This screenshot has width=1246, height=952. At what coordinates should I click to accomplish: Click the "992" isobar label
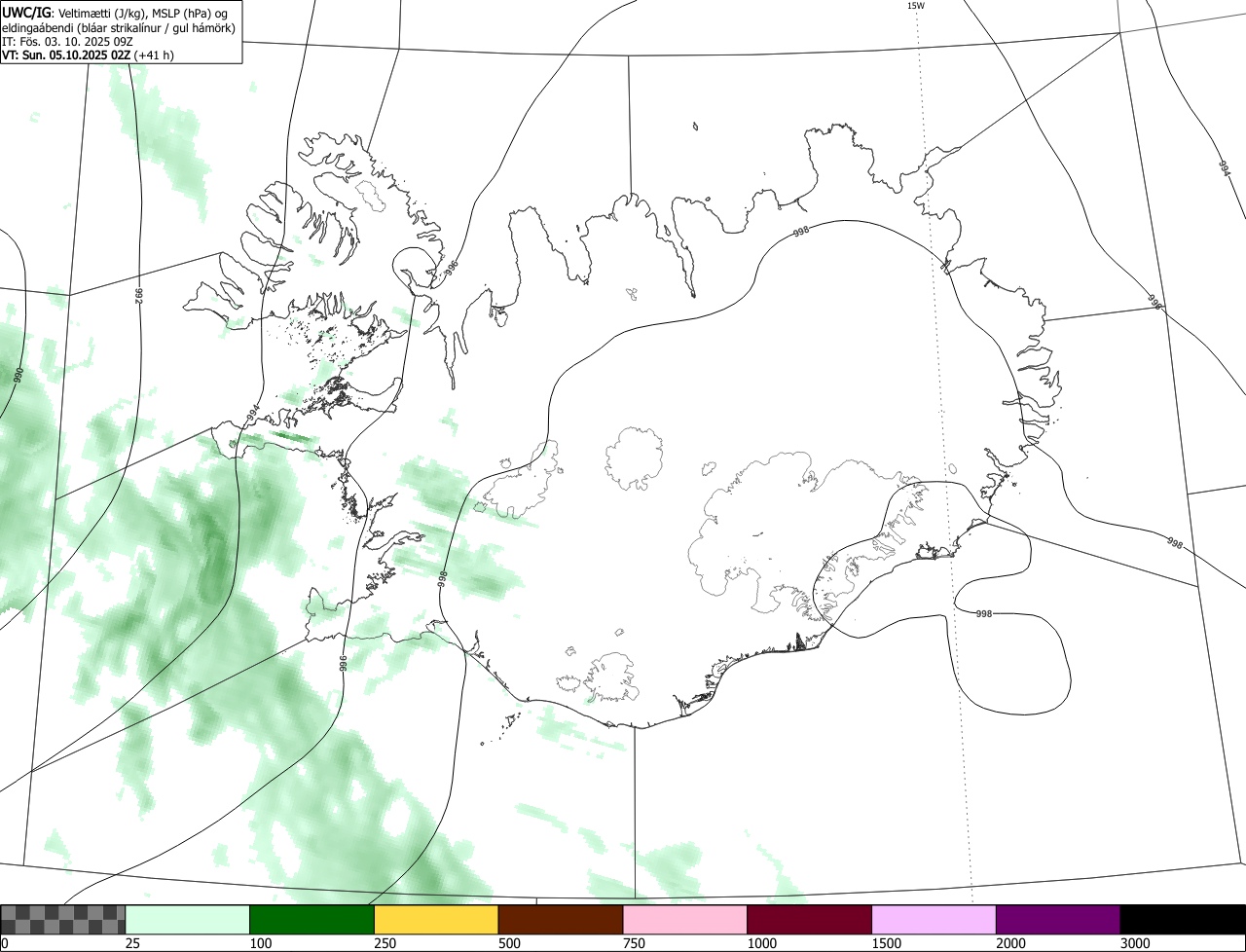[138, 294]
